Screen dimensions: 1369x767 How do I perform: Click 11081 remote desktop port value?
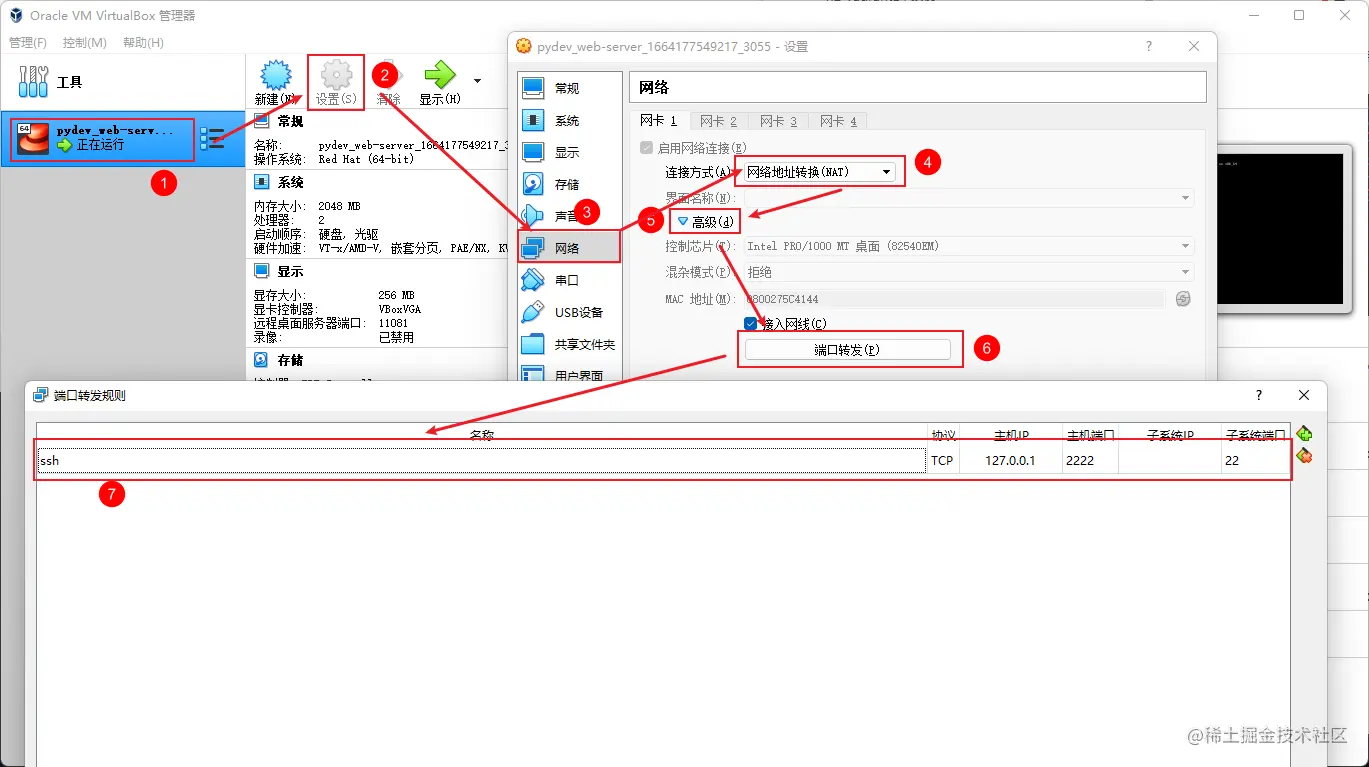click(393, 323)
